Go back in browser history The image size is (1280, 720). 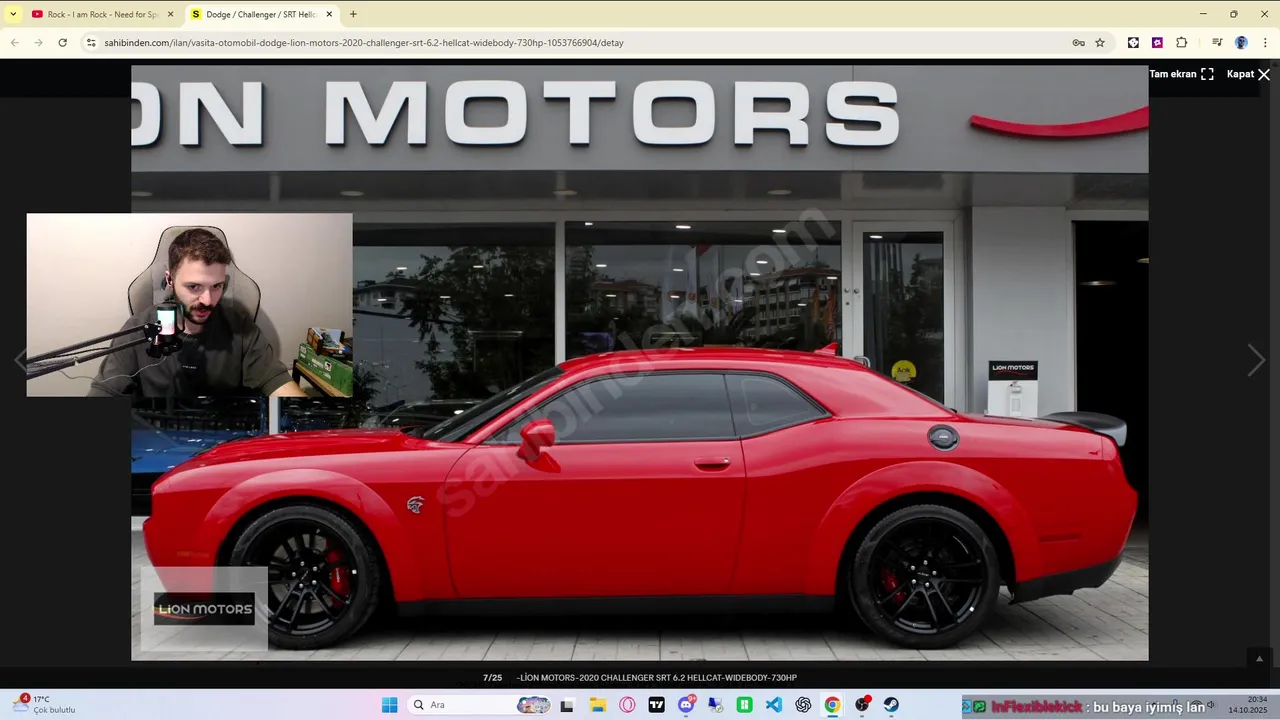click(x=15, y=43)
